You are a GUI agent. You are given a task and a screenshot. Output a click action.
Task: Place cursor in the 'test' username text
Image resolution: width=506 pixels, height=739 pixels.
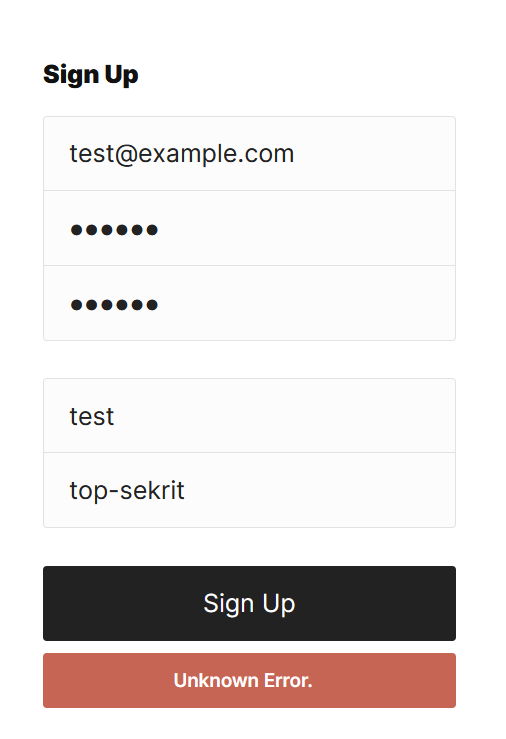[92, 417]
